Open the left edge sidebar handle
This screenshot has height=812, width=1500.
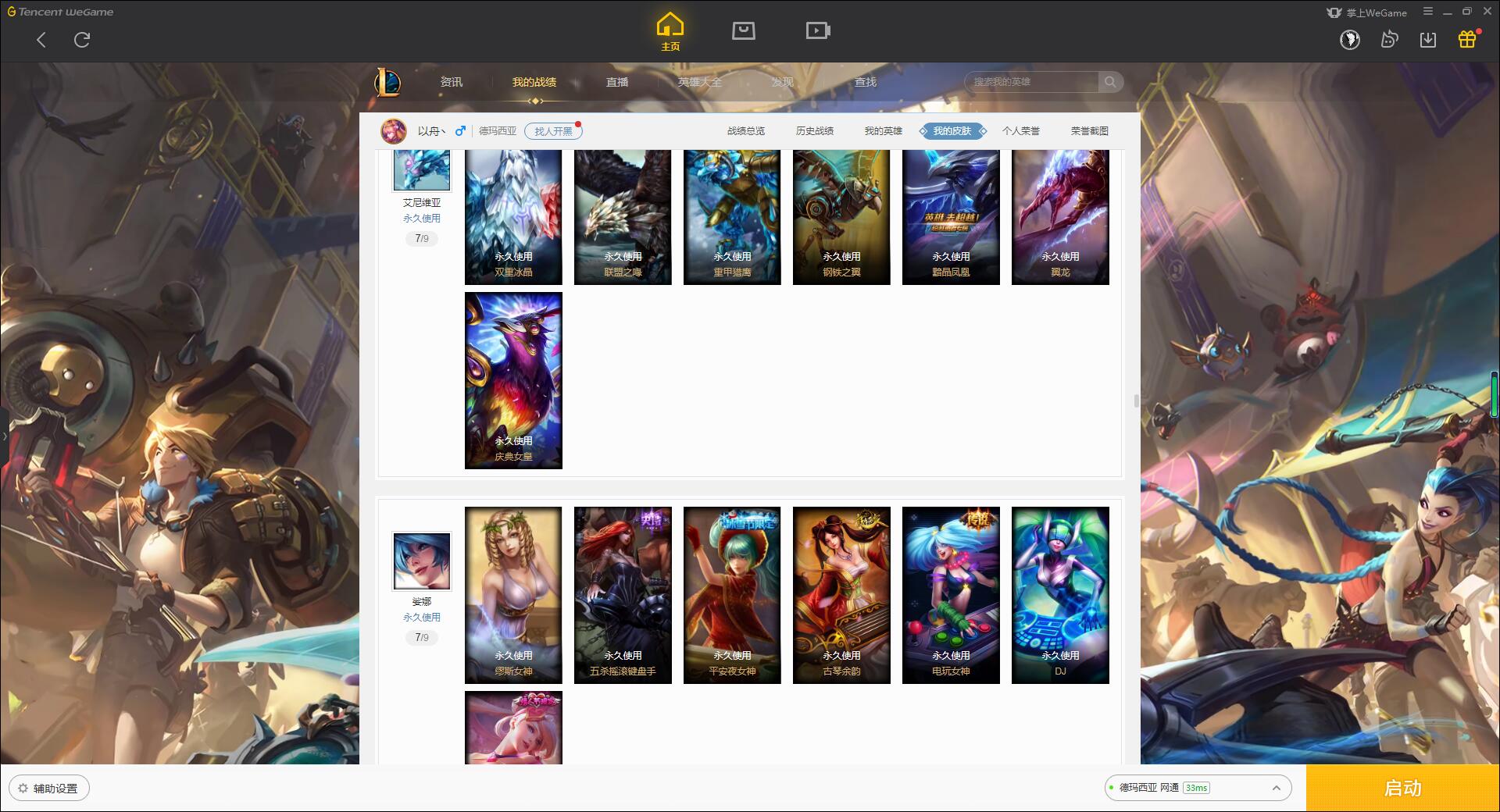(4, 436)
